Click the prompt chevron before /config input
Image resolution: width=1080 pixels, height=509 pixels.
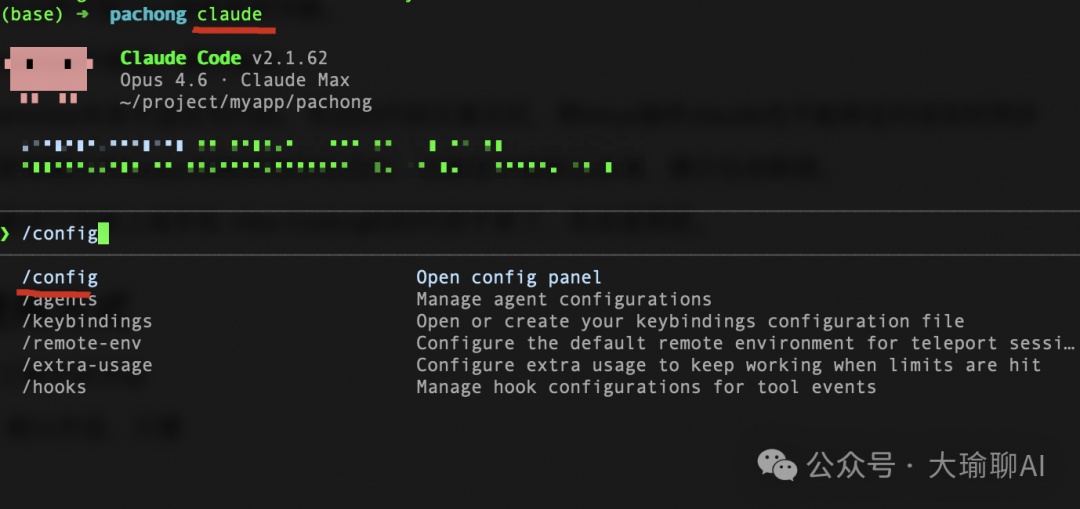(x=7, y=234)
